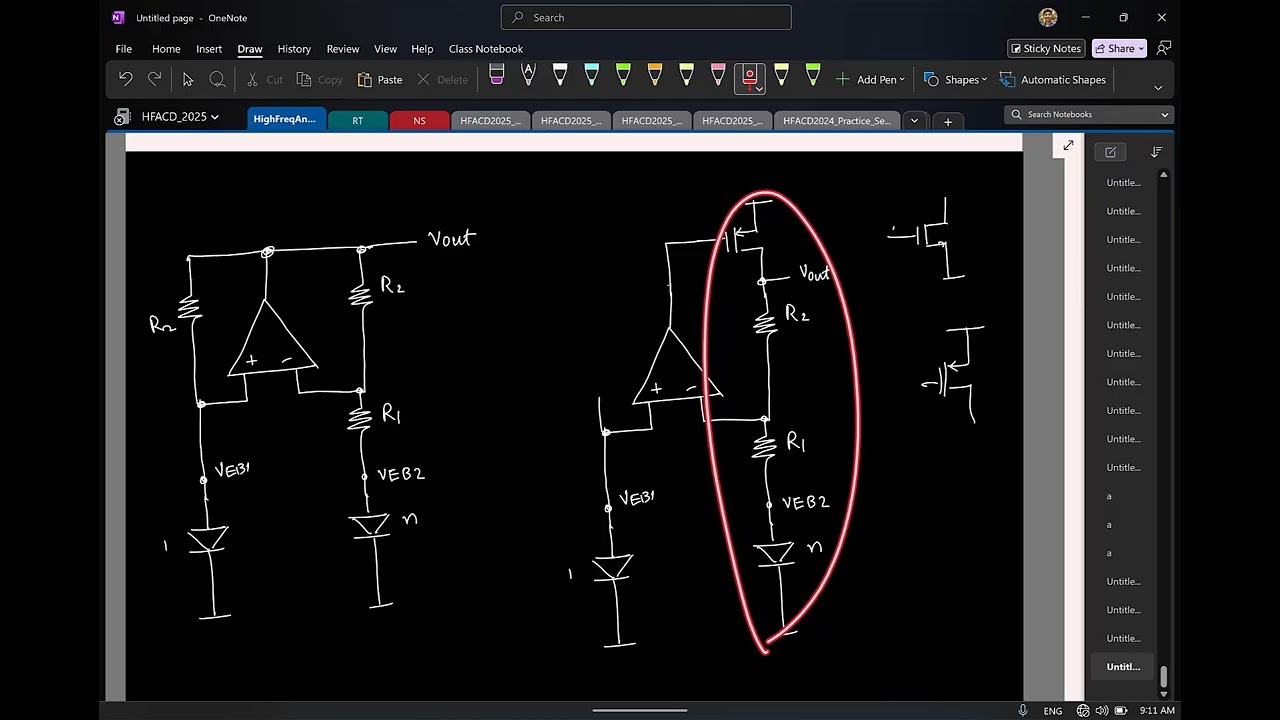Open the History tab

[294, 48]
